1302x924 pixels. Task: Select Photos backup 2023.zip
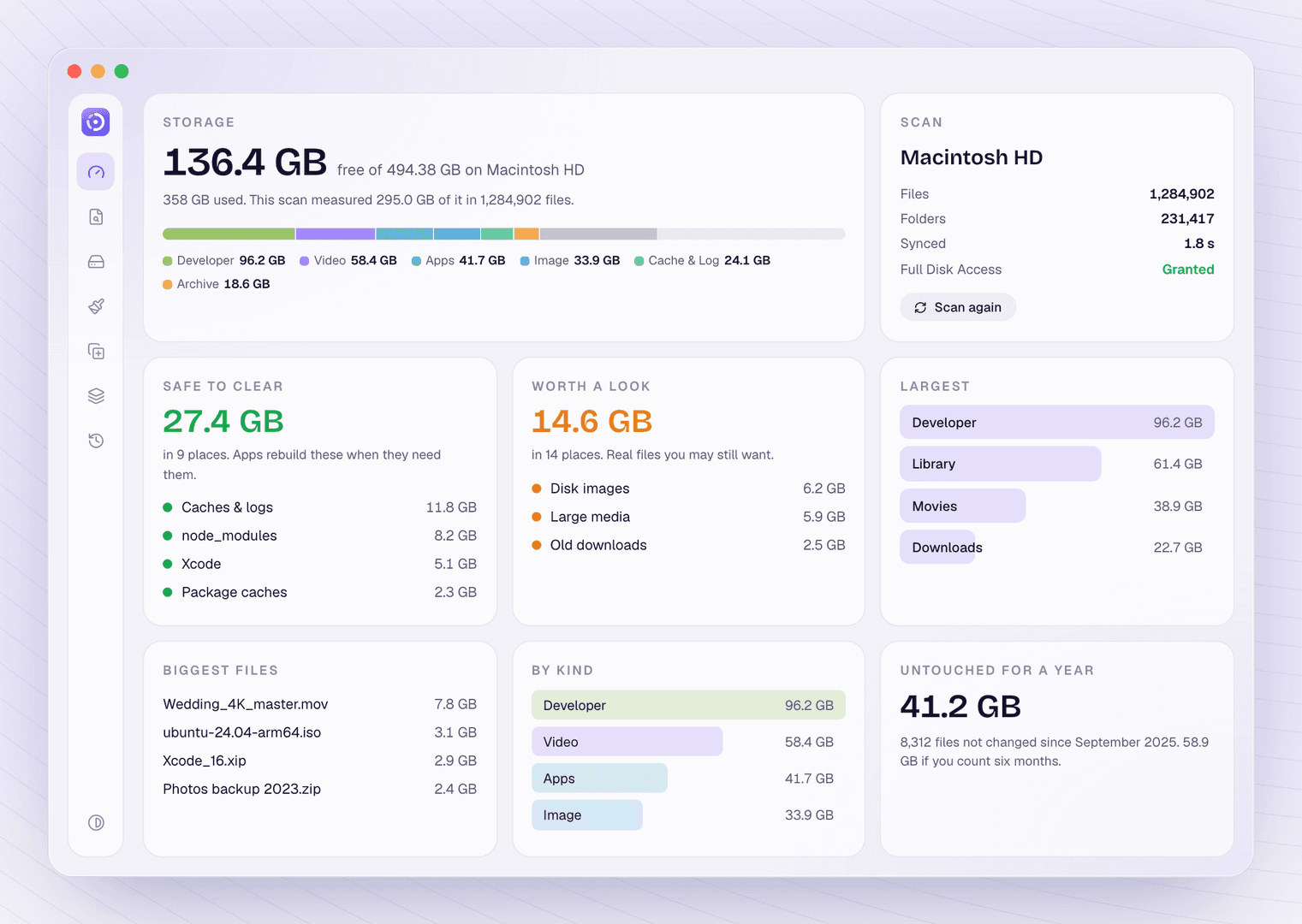(320, 789)
